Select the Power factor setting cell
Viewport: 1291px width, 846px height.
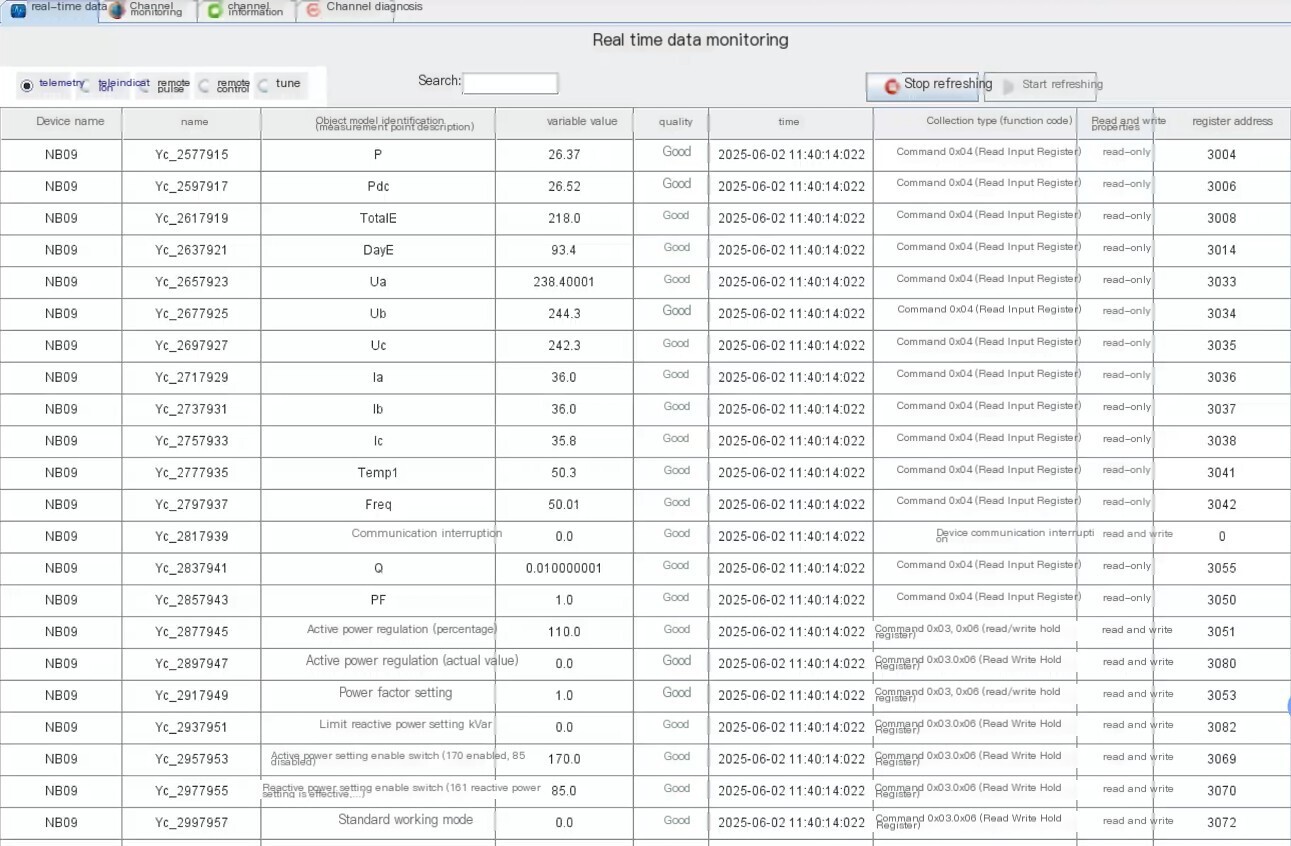[378, 696]
